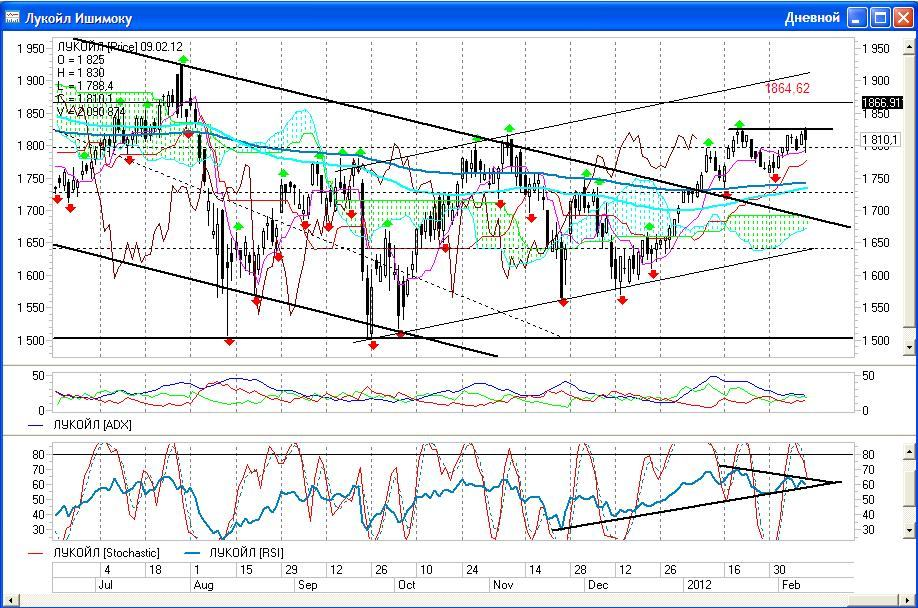Select the ЛУКОЙЛ [ADX] legend label
The image size is (918, 608).
(93, 425)
